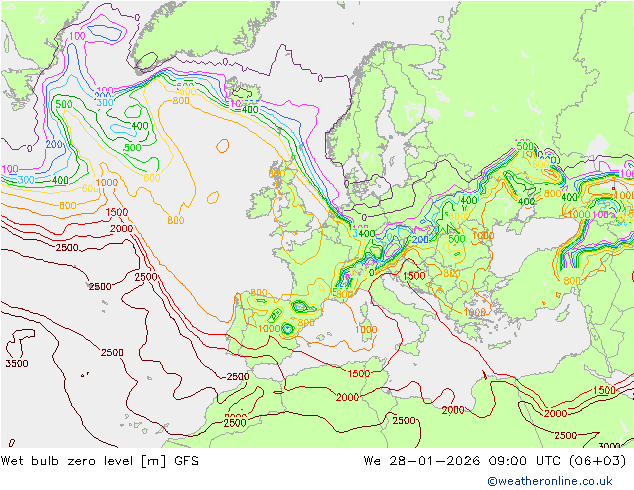634x490 pixels.
Task: Click the 1500 label south of Sardinia
Action: click(x=359, y=373)
